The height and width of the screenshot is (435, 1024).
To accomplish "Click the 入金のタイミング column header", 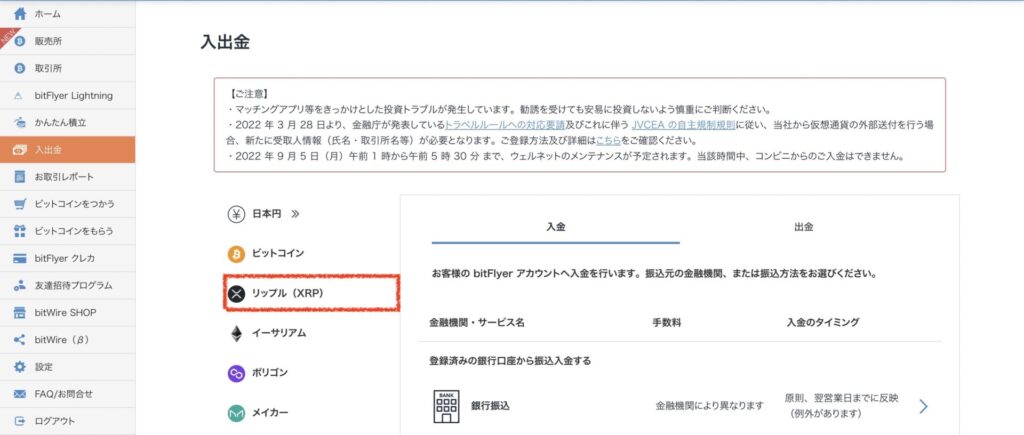I will (x=823, y=323).
